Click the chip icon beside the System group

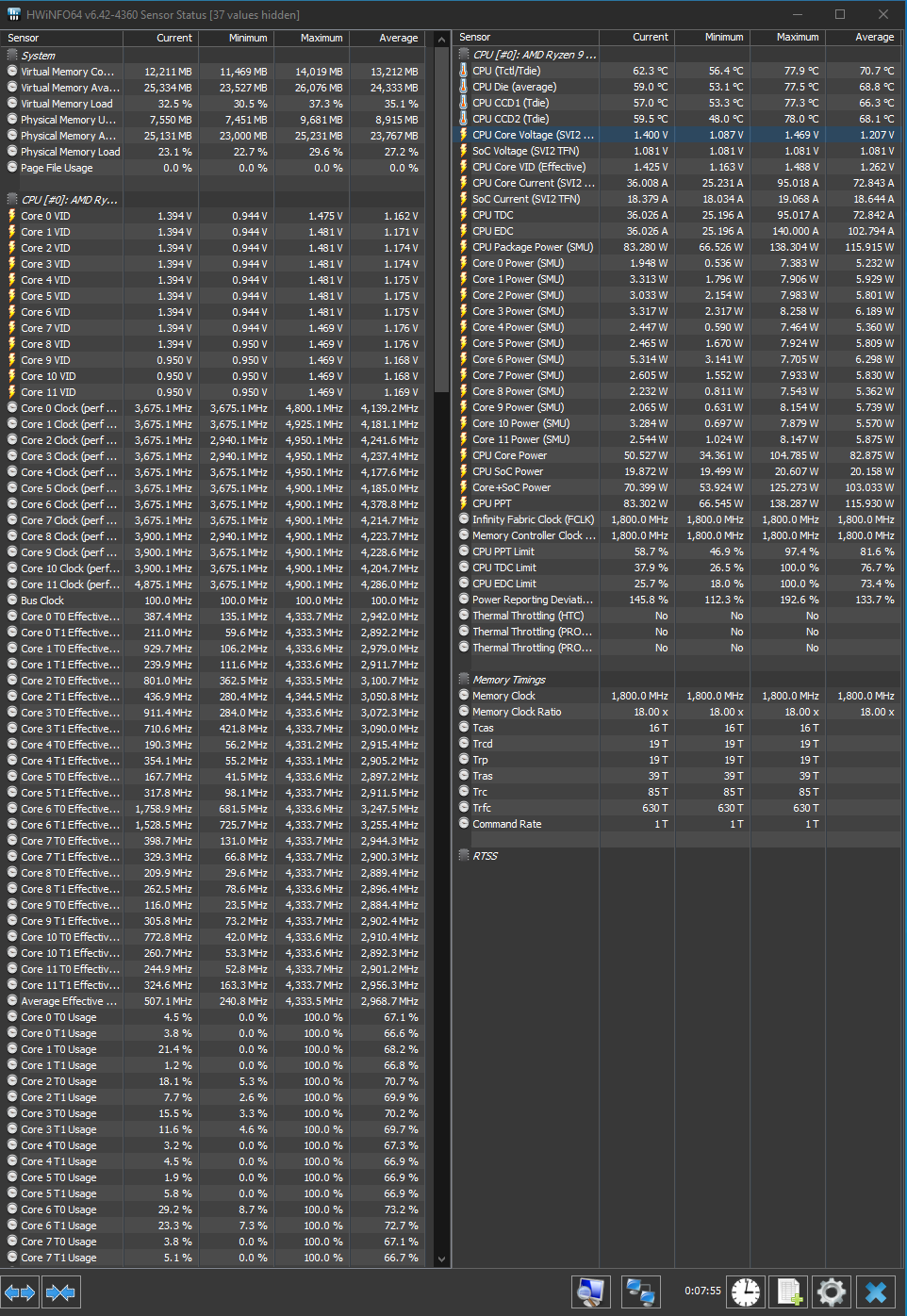pyautogui.click(x=12, y=55)
